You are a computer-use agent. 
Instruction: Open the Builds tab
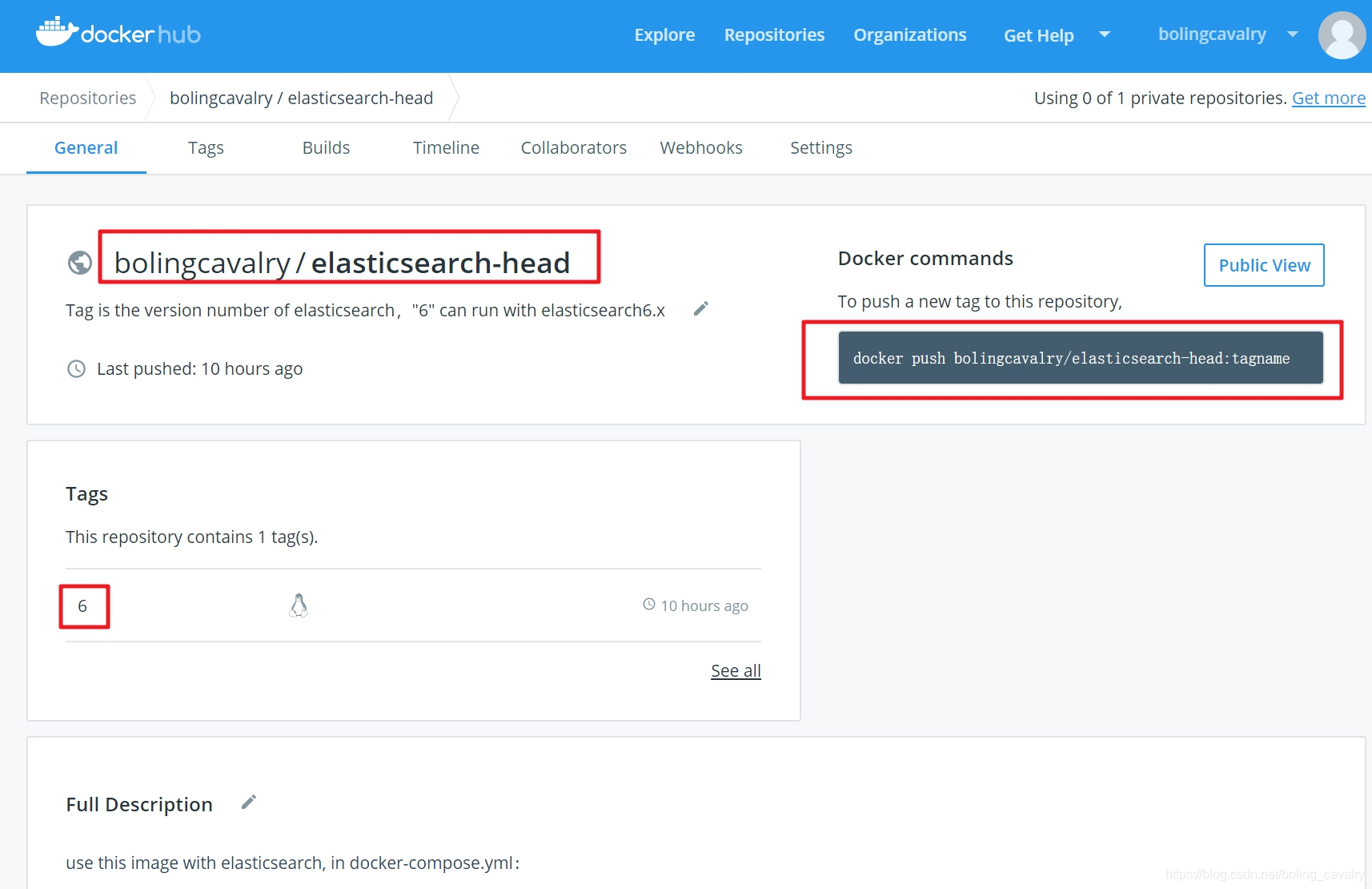326,148
